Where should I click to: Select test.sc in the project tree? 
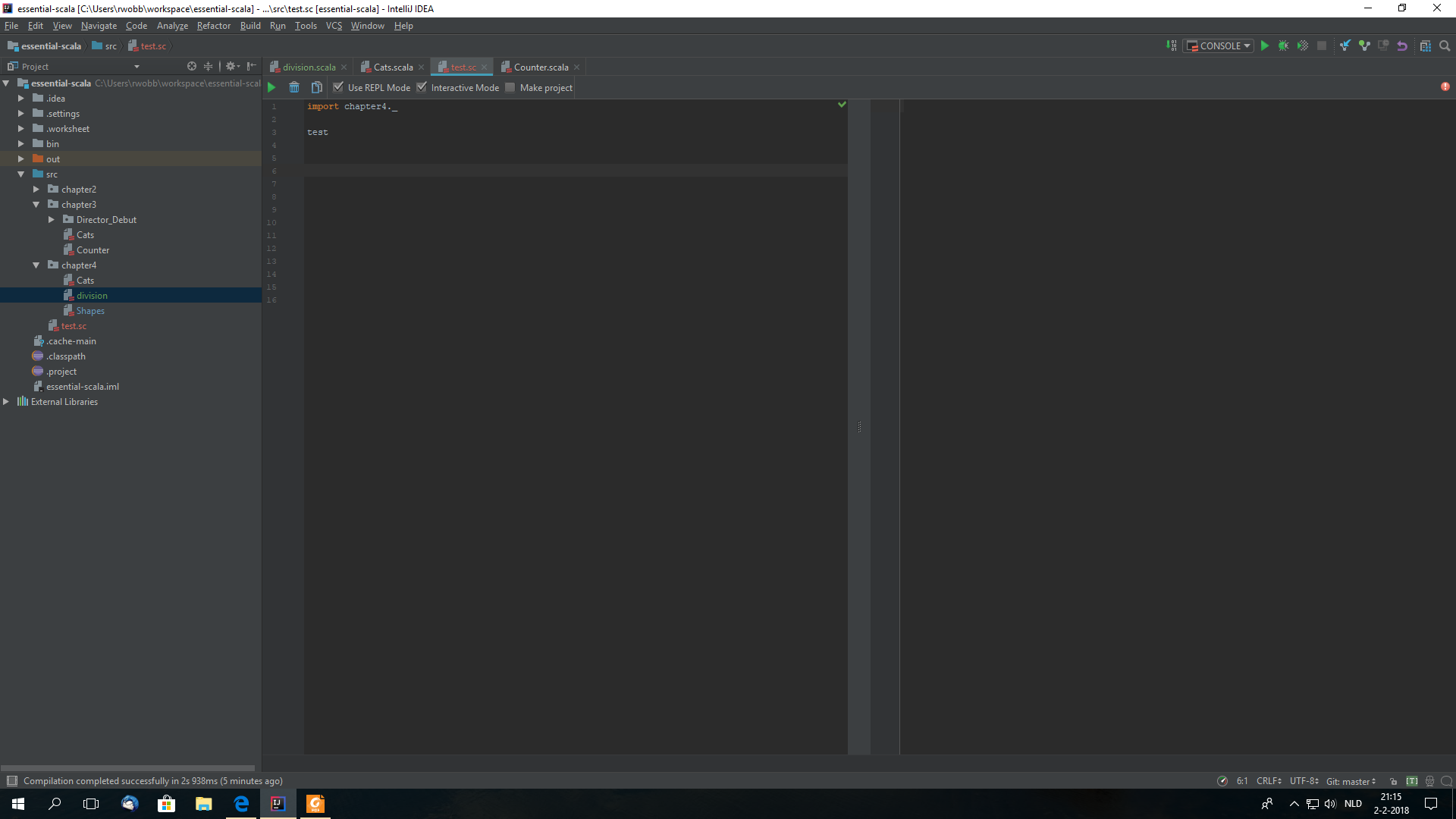click(x=74, y=325)
